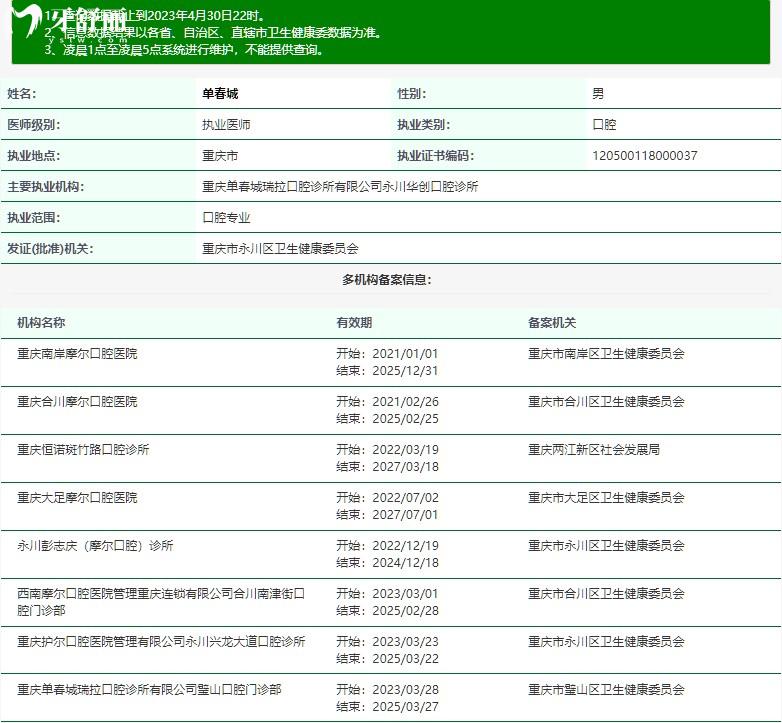Screen dimensions: 782x723
Task: Click end date 2027/03/18
Action: pyautogui.click(x=405, y=466)
